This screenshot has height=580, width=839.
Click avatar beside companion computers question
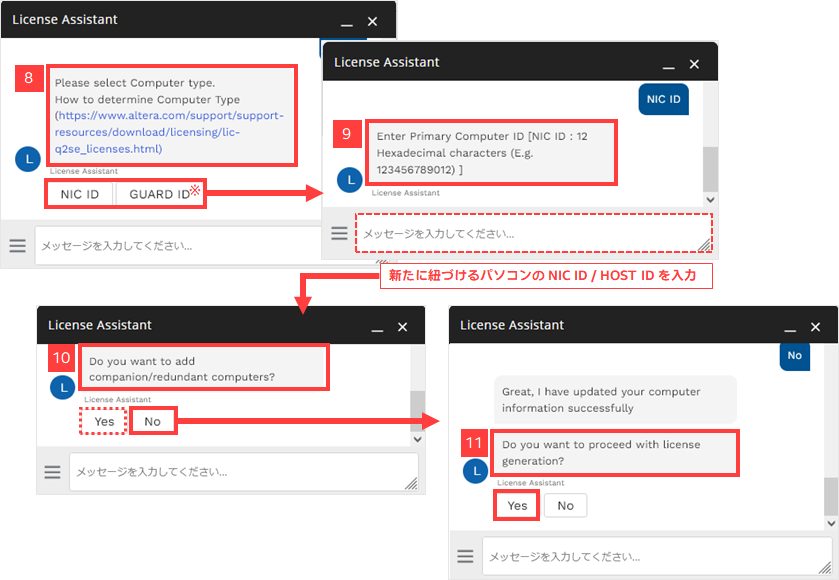[x=63, y=387]
